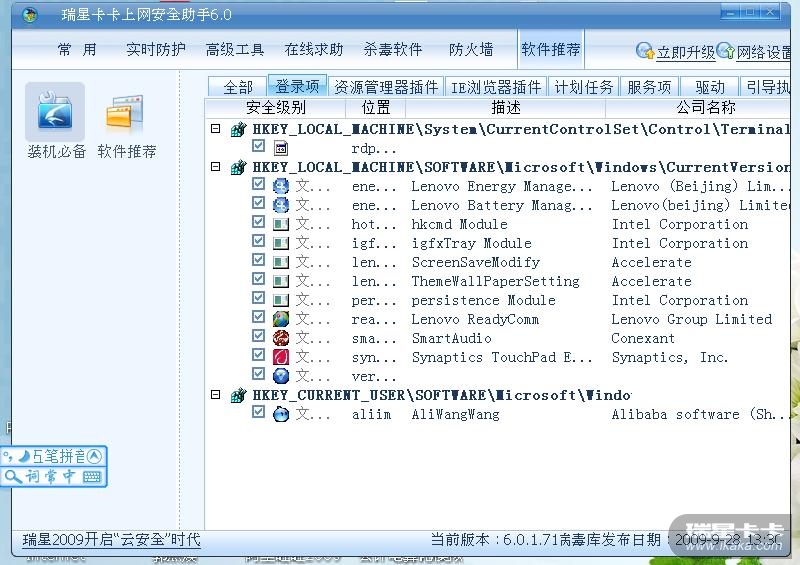Viewport: 800px width, 565px height.
Task: Click the IME search magnifier icon
Action: tap(13, 477)
